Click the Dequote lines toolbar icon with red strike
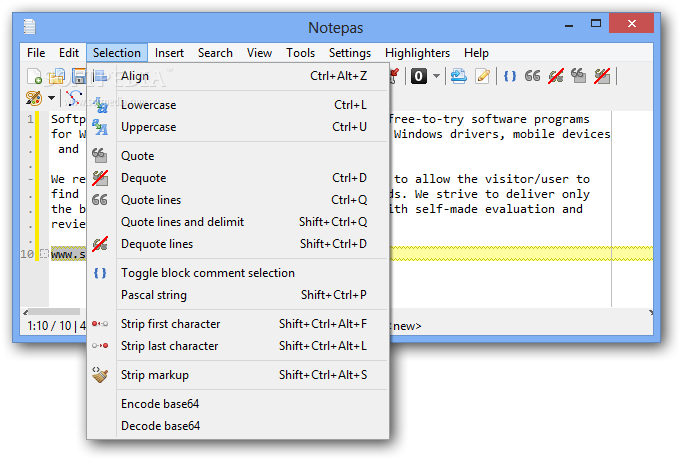The height and width of the screenshot is (460, 681). [x=555, y=76]
